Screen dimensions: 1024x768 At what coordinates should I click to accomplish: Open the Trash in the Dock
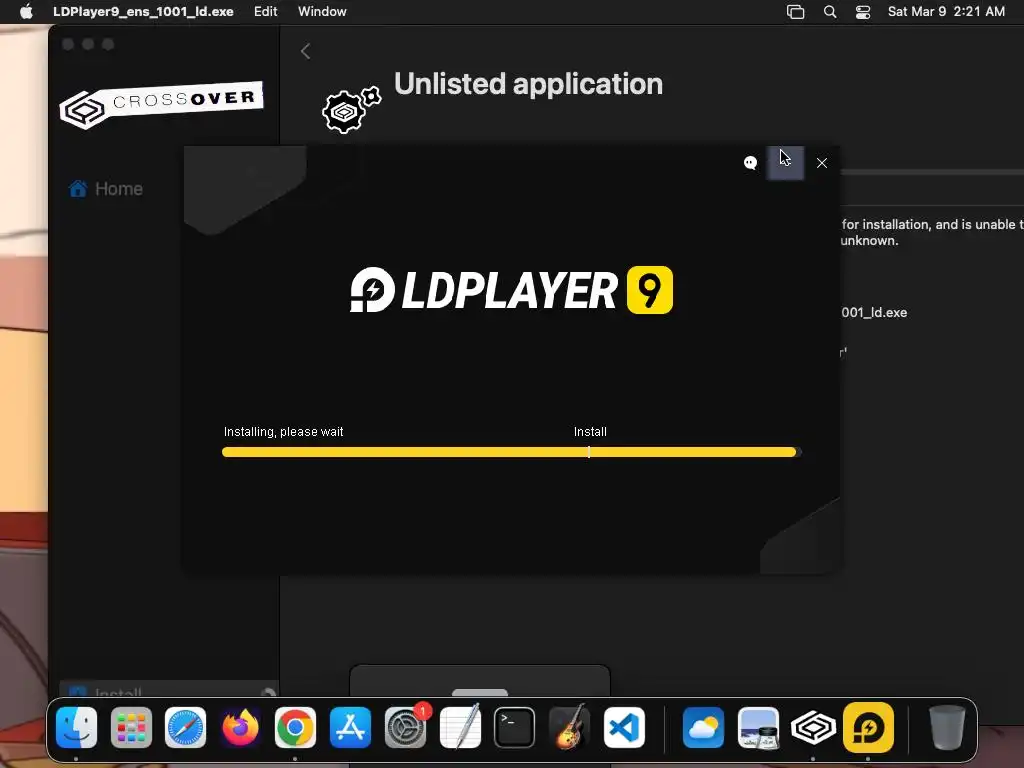tap(947, 727)
